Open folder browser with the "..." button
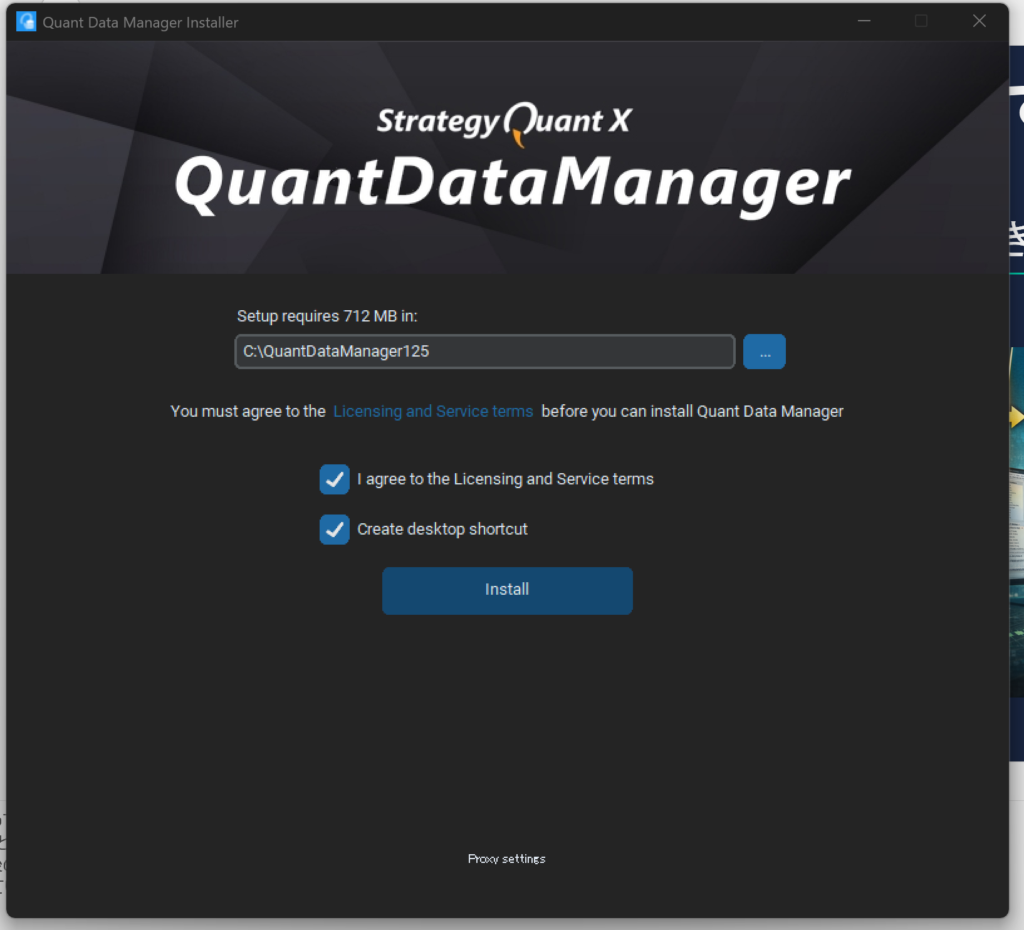 click(x=764, y=352)
